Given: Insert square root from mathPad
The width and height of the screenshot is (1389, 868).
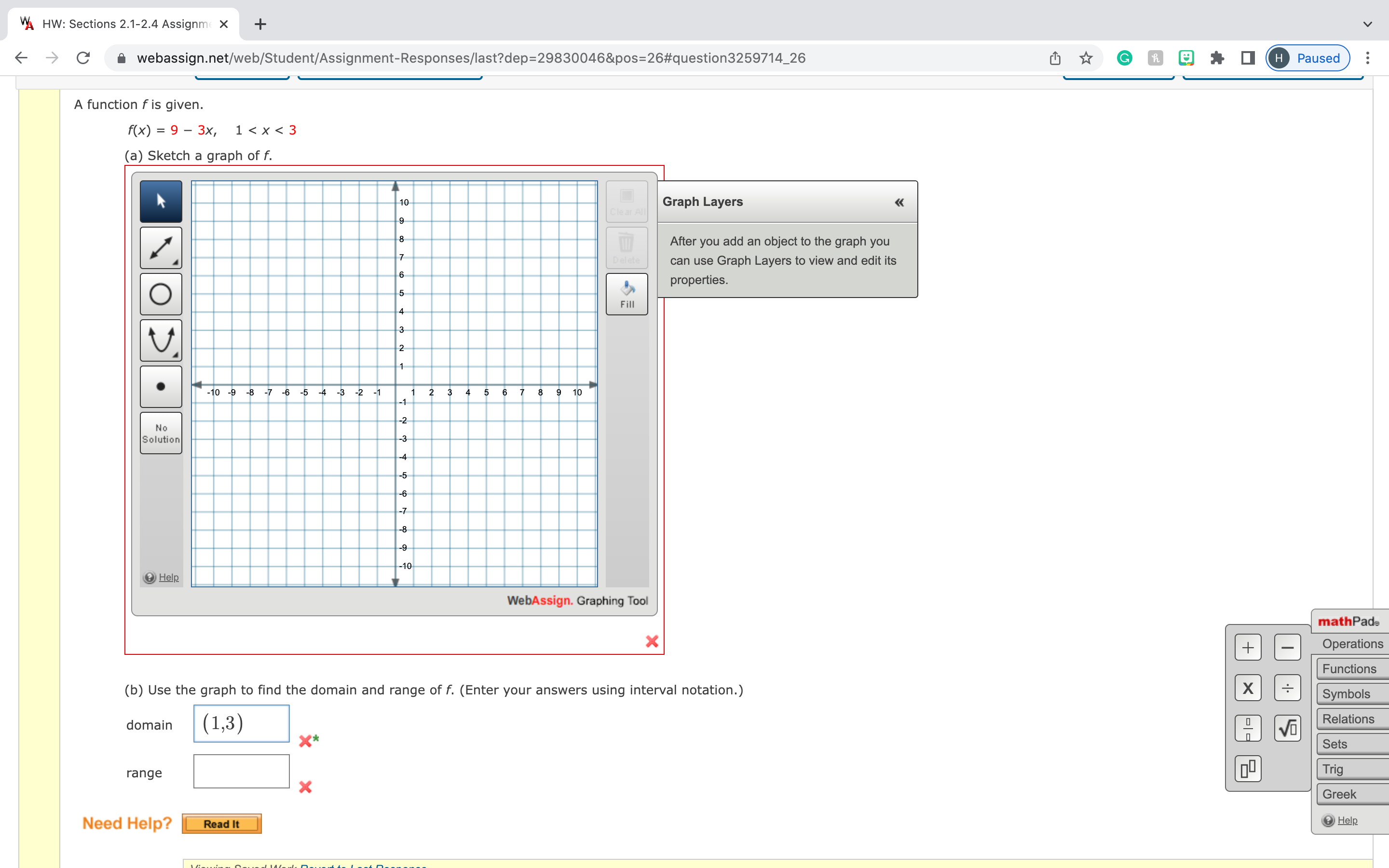Looking at the screenshot, I should point(1287,728).
